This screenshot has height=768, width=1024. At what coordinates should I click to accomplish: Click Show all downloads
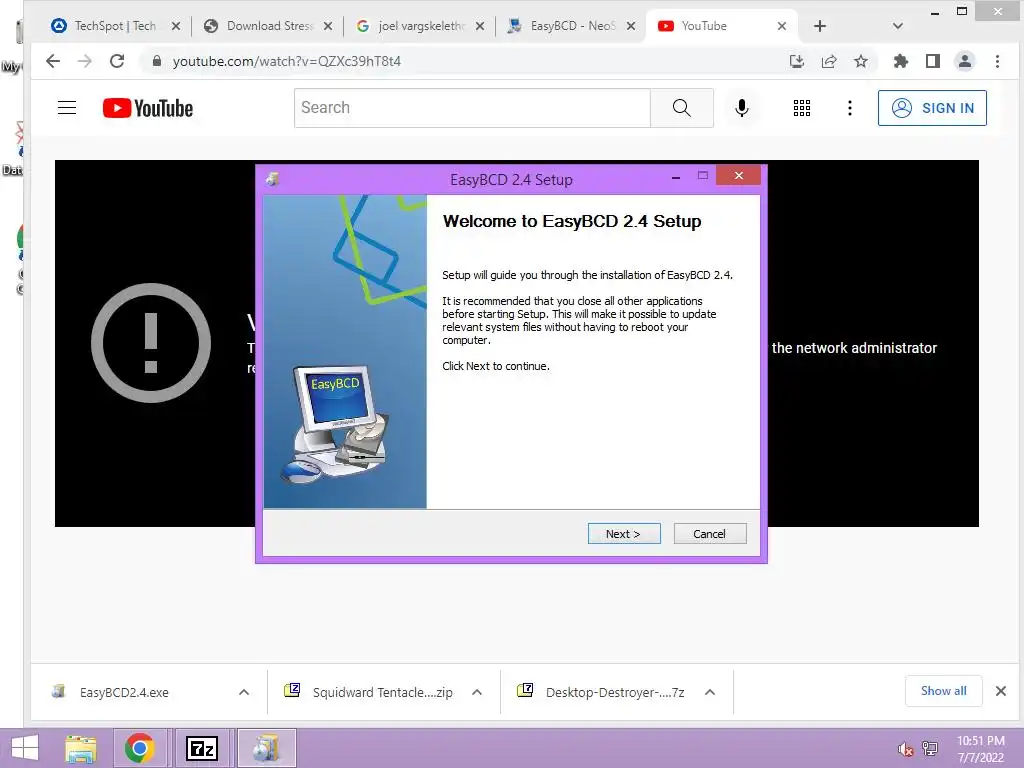(x=944, y=691)
